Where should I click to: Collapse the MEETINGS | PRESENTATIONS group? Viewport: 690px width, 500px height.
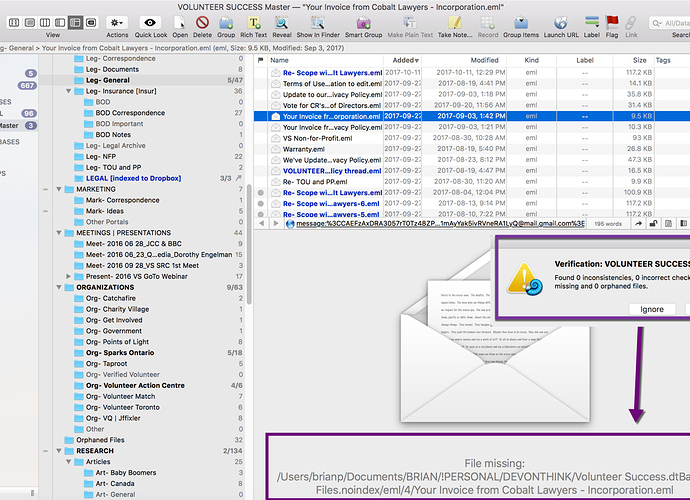59,233
